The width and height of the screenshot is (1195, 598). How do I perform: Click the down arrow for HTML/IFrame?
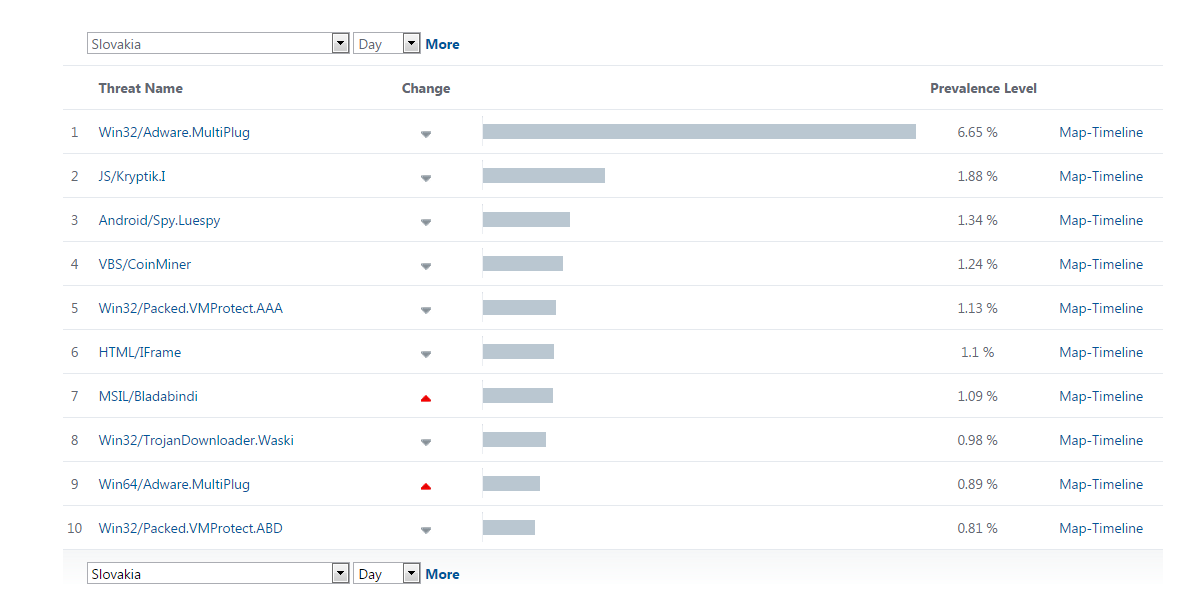426,353
